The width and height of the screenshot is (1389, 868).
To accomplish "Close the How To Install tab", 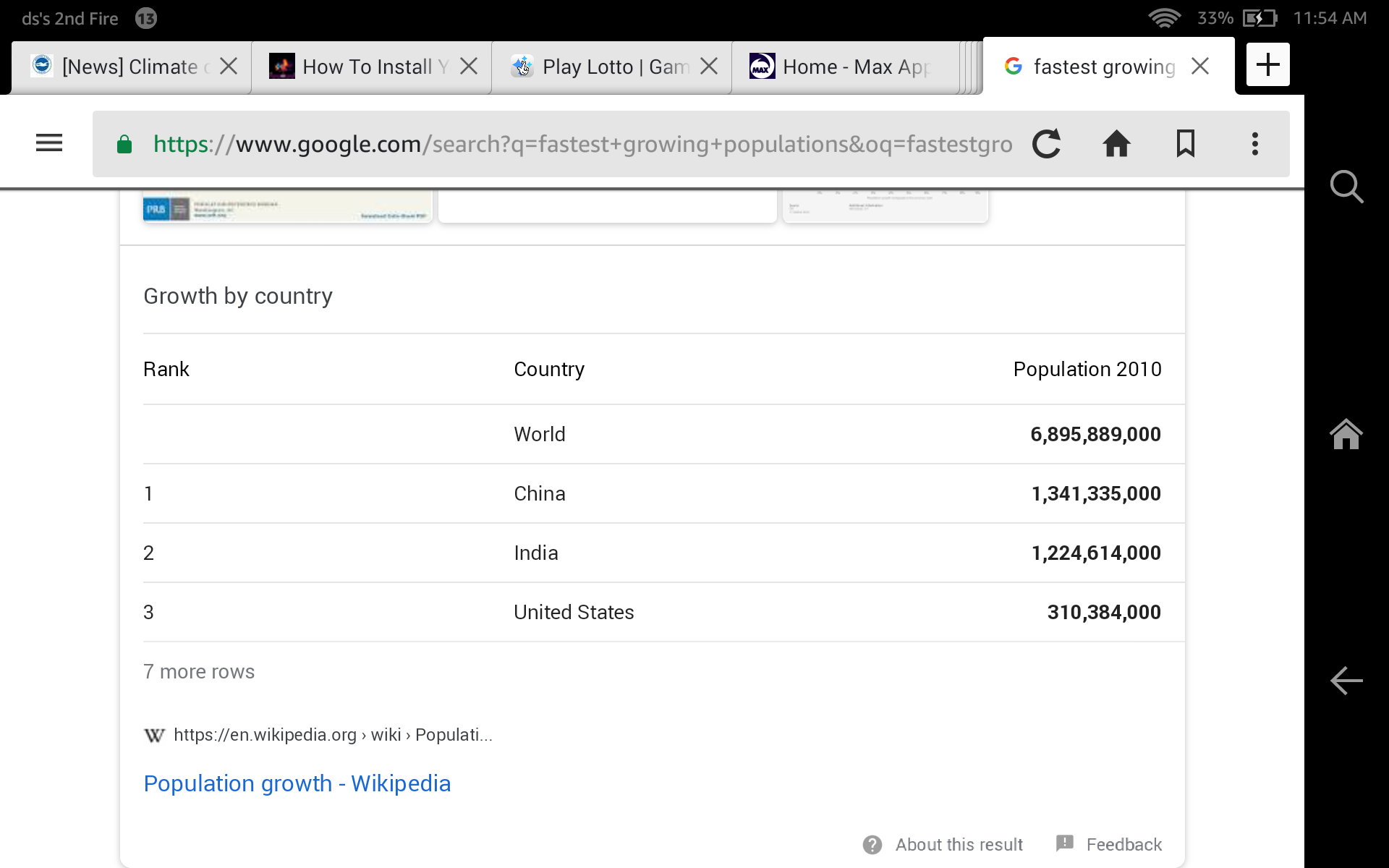I will (469, 67).
